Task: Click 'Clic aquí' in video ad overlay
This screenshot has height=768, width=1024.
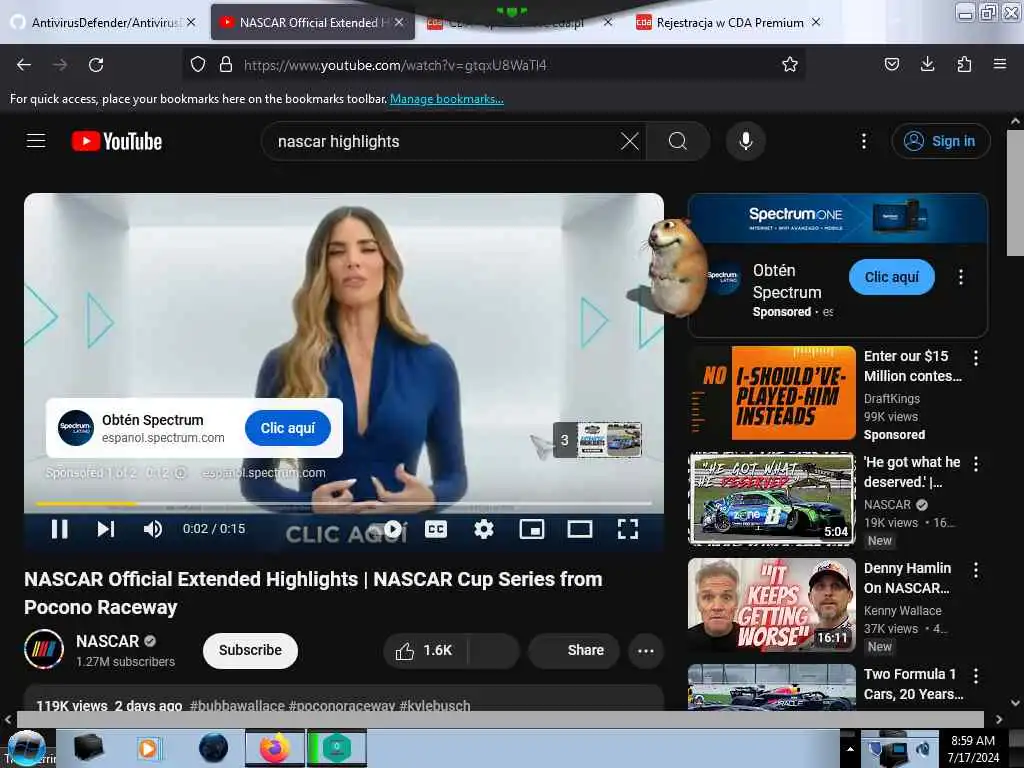Action: click(288, 428)
